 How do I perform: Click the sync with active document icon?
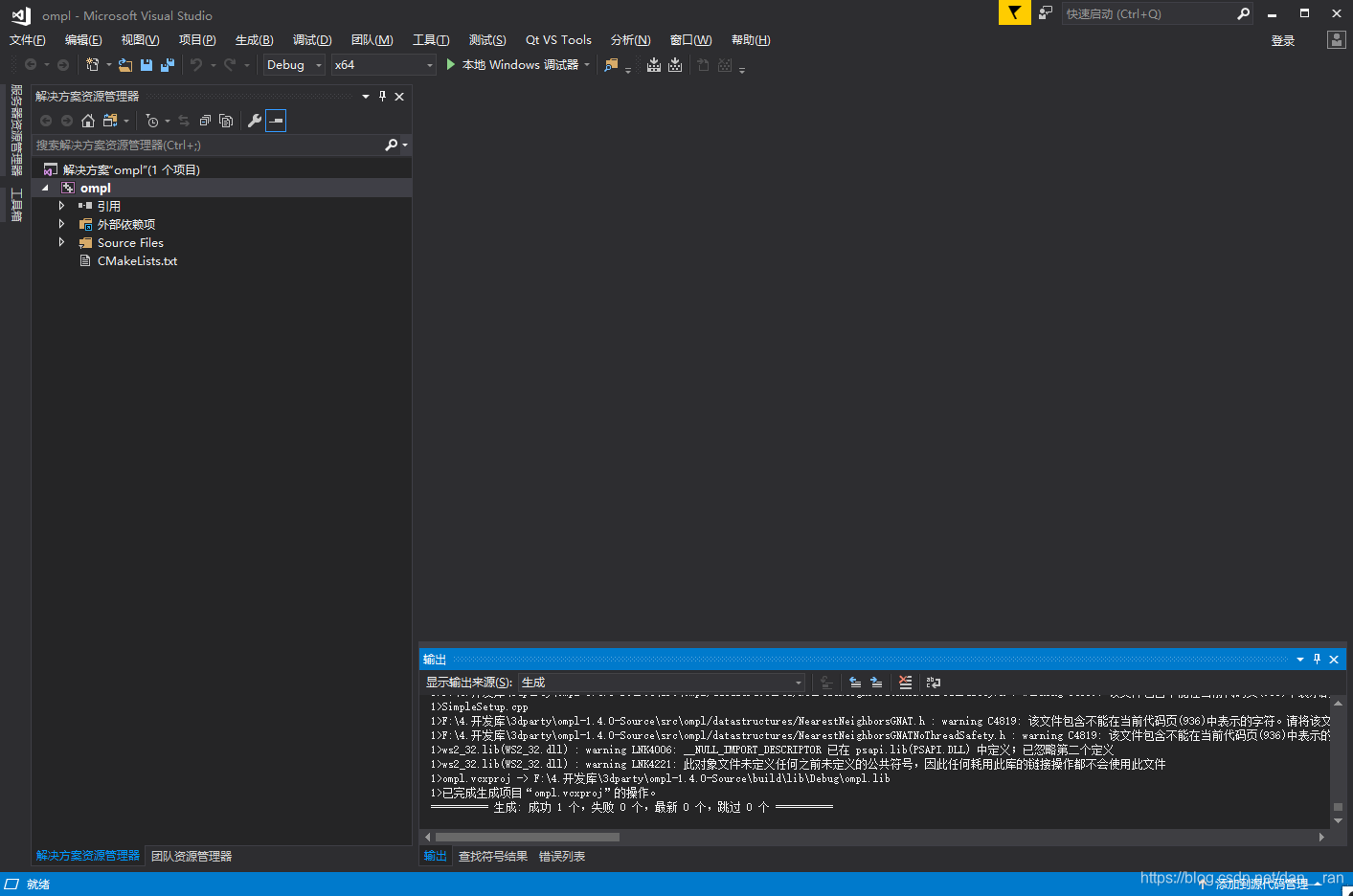click(184, 121)
